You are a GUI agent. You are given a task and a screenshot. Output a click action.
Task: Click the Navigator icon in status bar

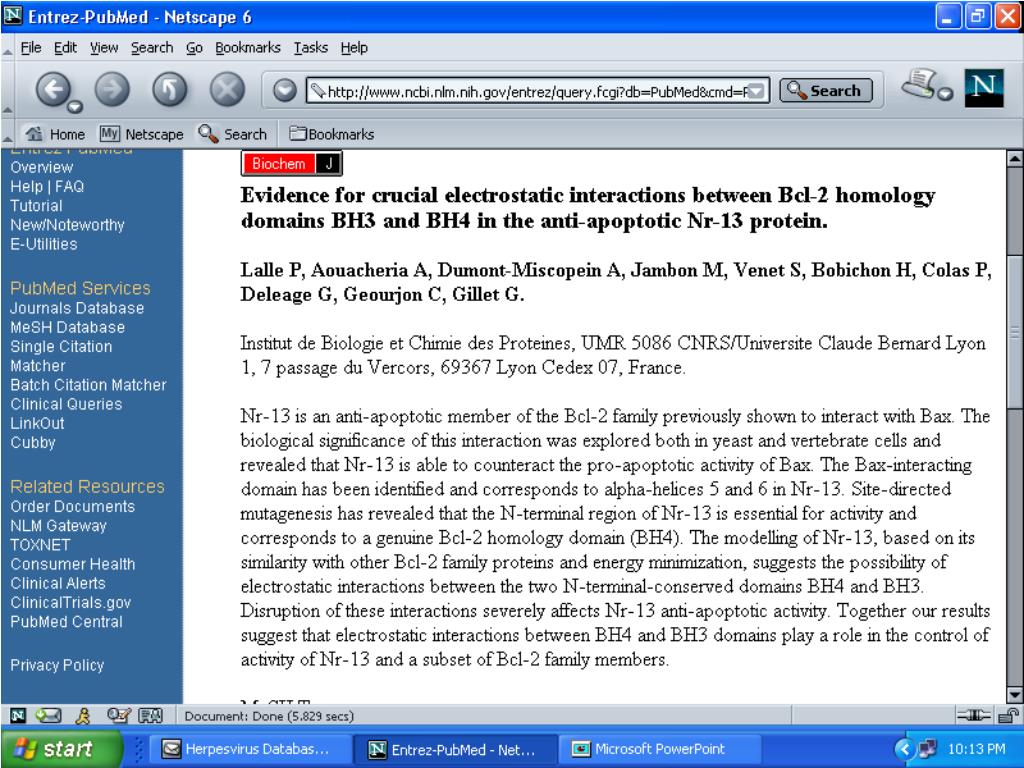(18, 716)
